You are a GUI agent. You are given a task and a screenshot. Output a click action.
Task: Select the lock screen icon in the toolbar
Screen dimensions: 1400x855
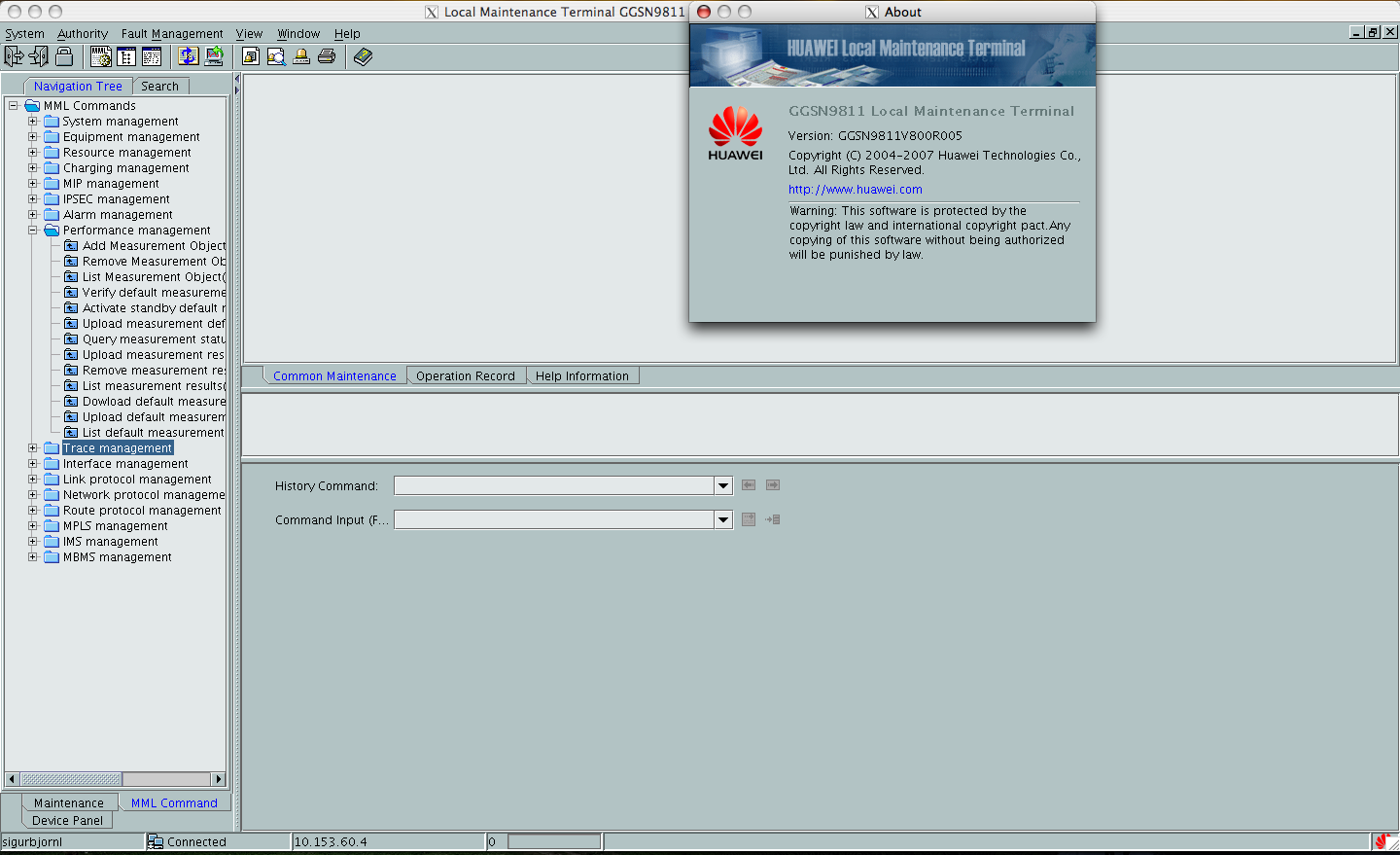click(65, 56)
